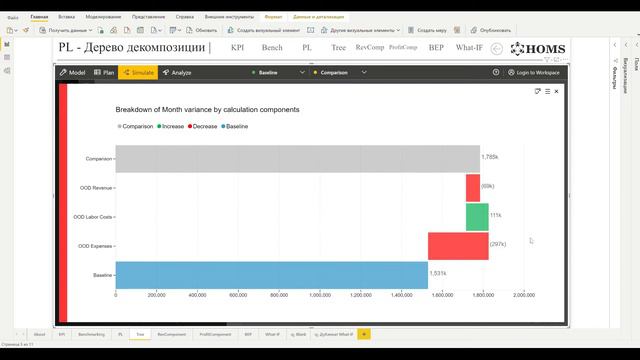Click the text box icon in ribbon
The width and height of the screenshot is (640, 360).
click(311, 30)
